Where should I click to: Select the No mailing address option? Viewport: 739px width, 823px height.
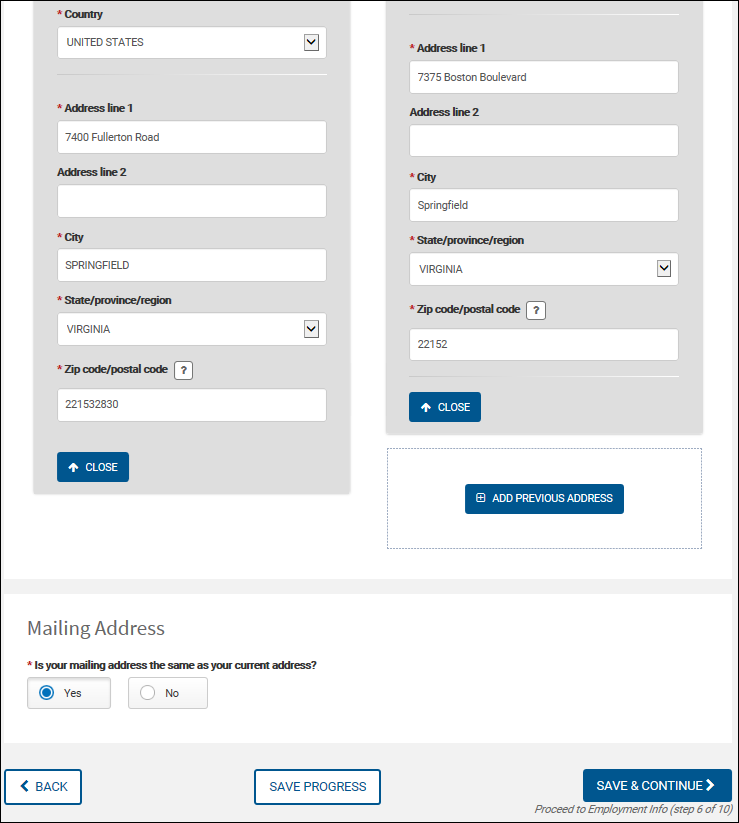click(x=168, y=693)
